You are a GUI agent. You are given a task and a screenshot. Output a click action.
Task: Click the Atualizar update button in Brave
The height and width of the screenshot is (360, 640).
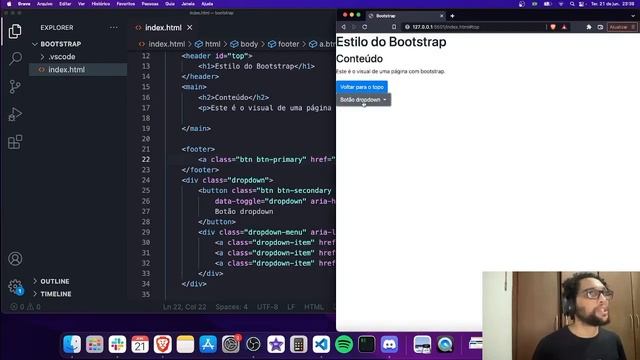coord(622,27)
